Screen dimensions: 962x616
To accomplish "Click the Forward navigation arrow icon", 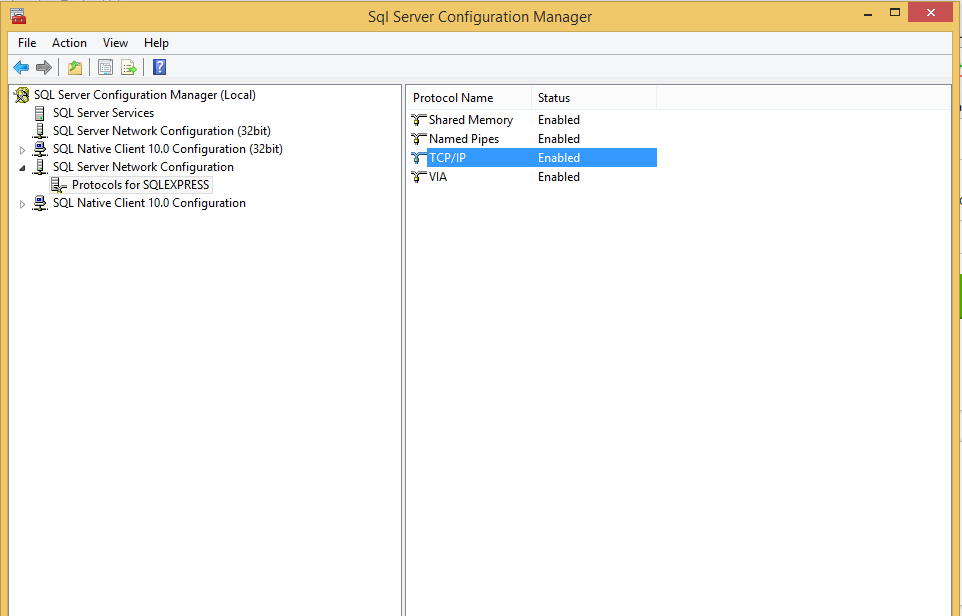I will pos(44,67).
